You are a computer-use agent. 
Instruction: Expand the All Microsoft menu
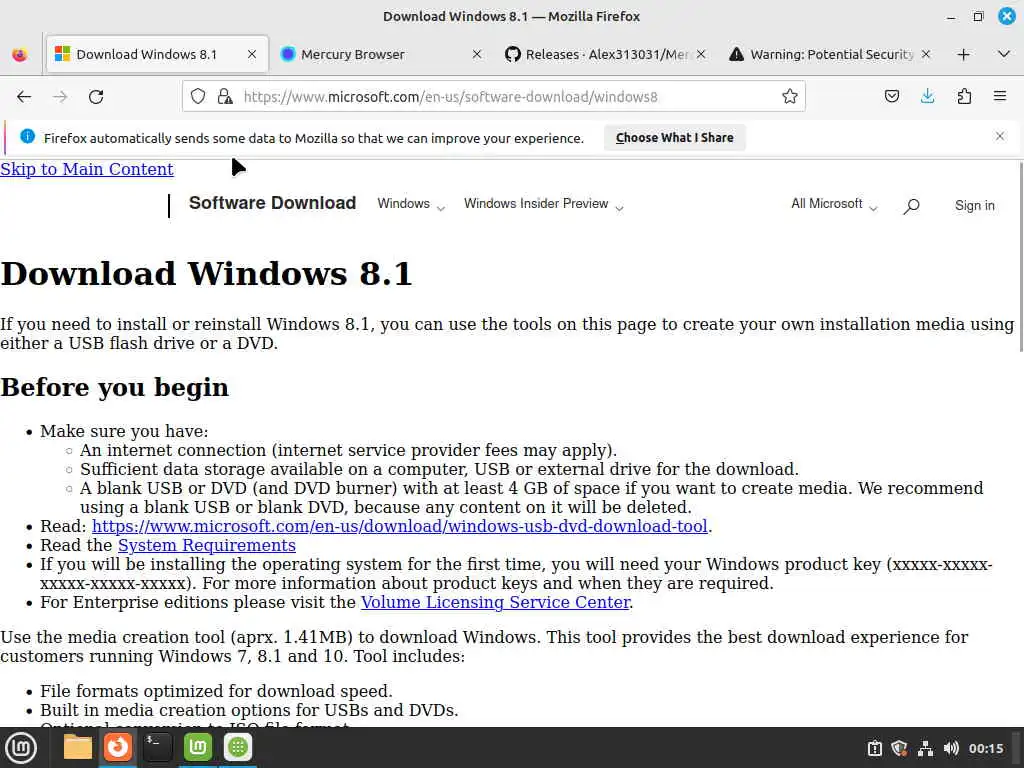pos(834,204)
